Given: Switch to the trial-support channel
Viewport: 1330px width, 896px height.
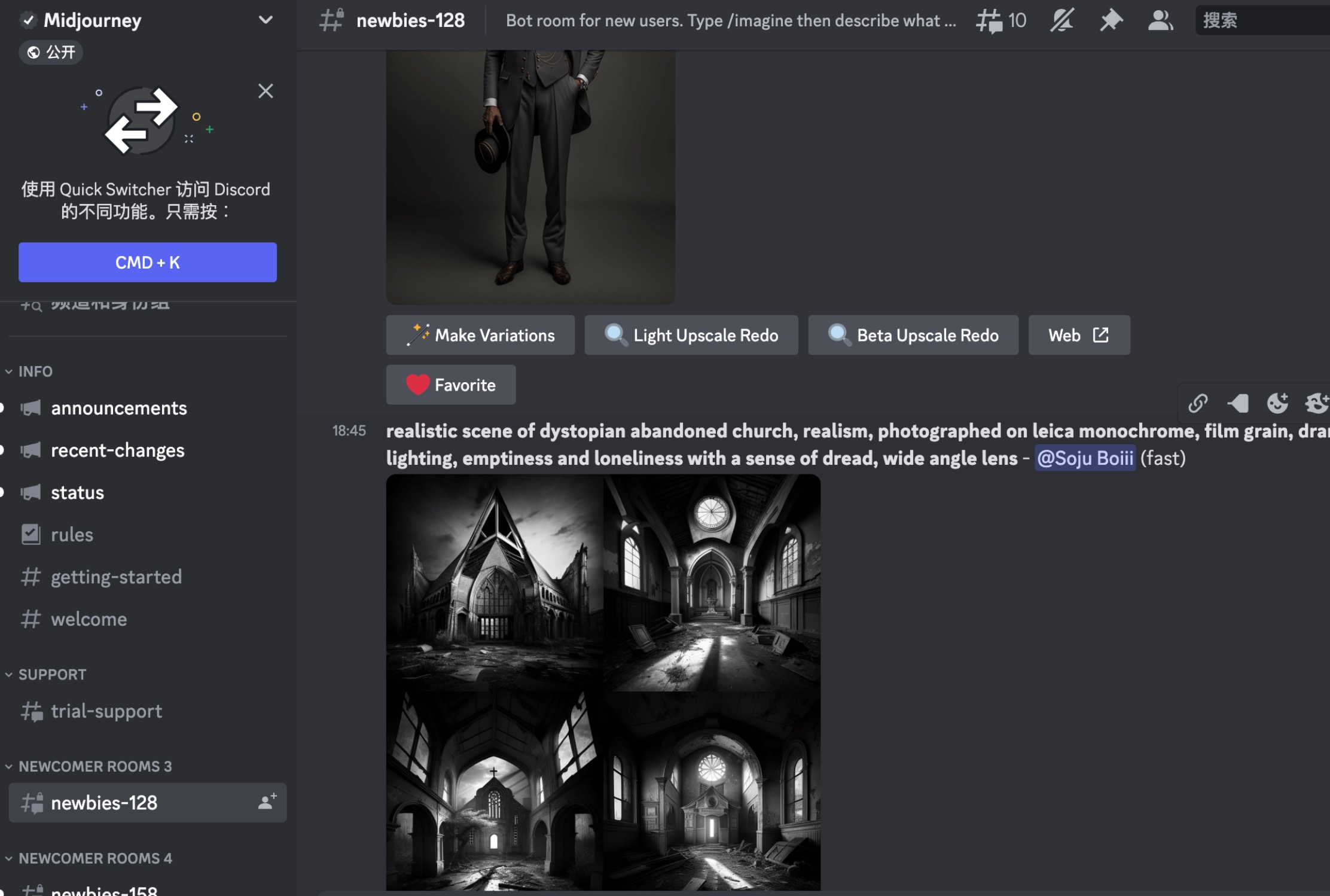Looking at the screenshot, I should click(x=106, y=711).
